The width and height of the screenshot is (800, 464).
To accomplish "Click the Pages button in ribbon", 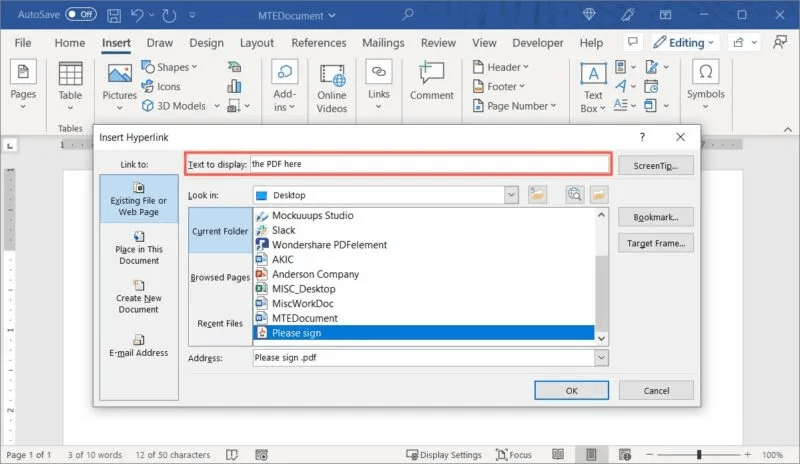I will tap(23, 85).
